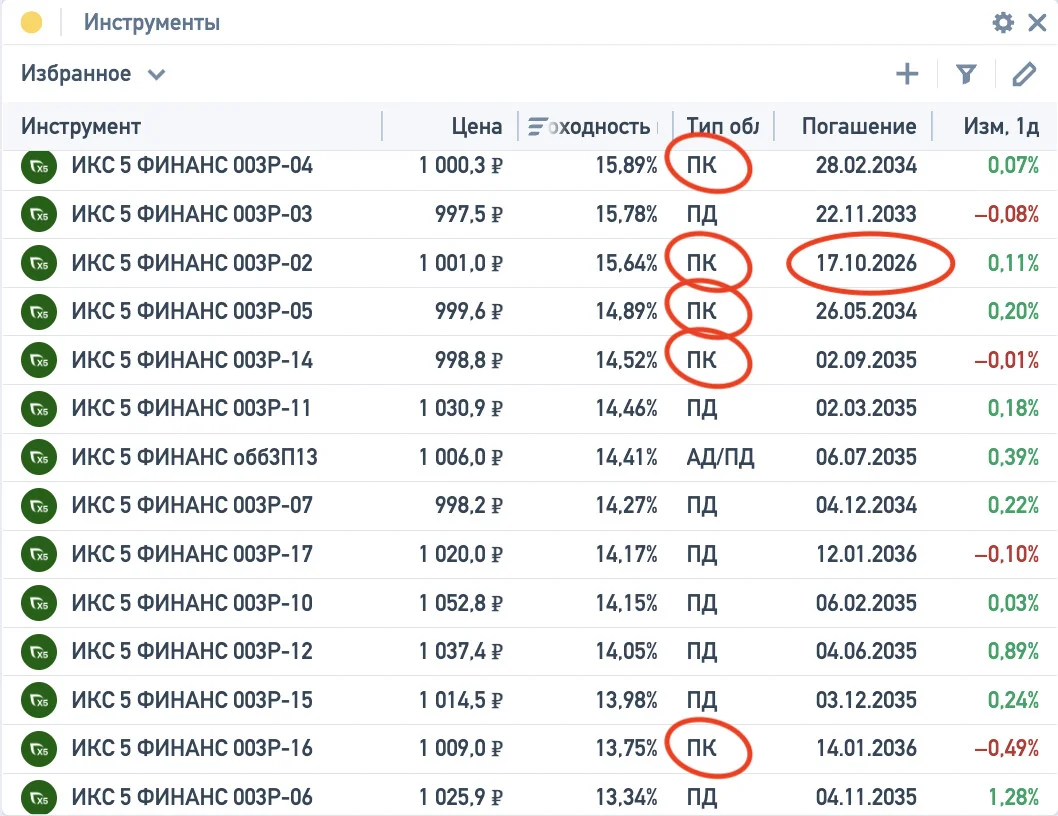Click yield value 15,78%
The height and width of the screenshot is (816, 1058).
tap(626, 214)
